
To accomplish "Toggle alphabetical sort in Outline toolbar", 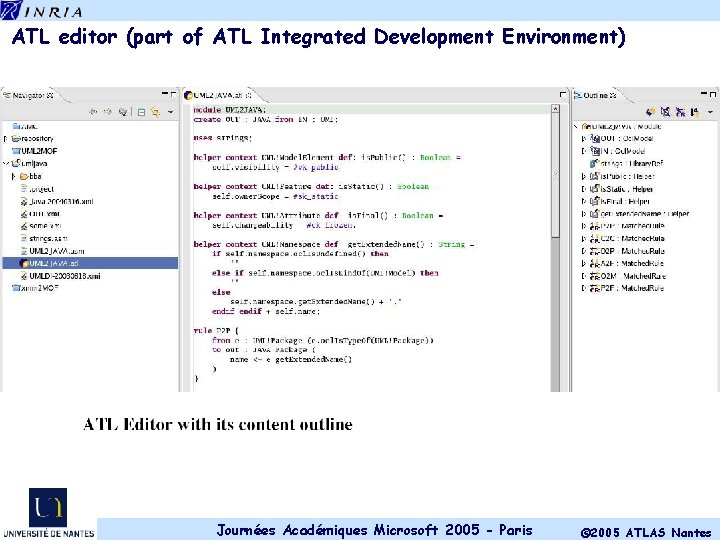I will click(695, 112).
